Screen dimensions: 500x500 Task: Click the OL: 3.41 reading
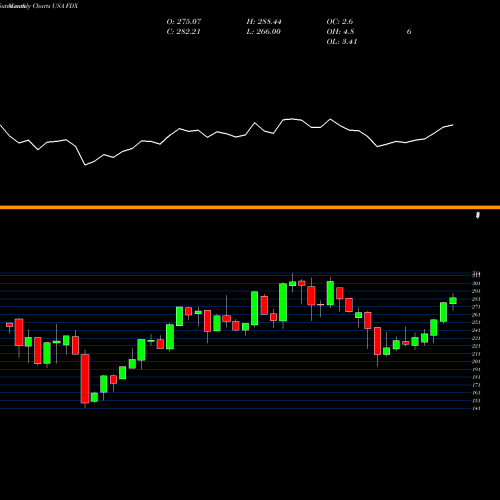(342, 42)
